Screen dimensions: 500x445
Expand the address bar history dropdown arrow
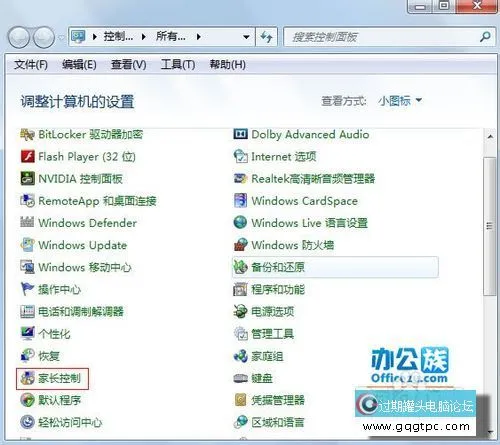(246, 37)
